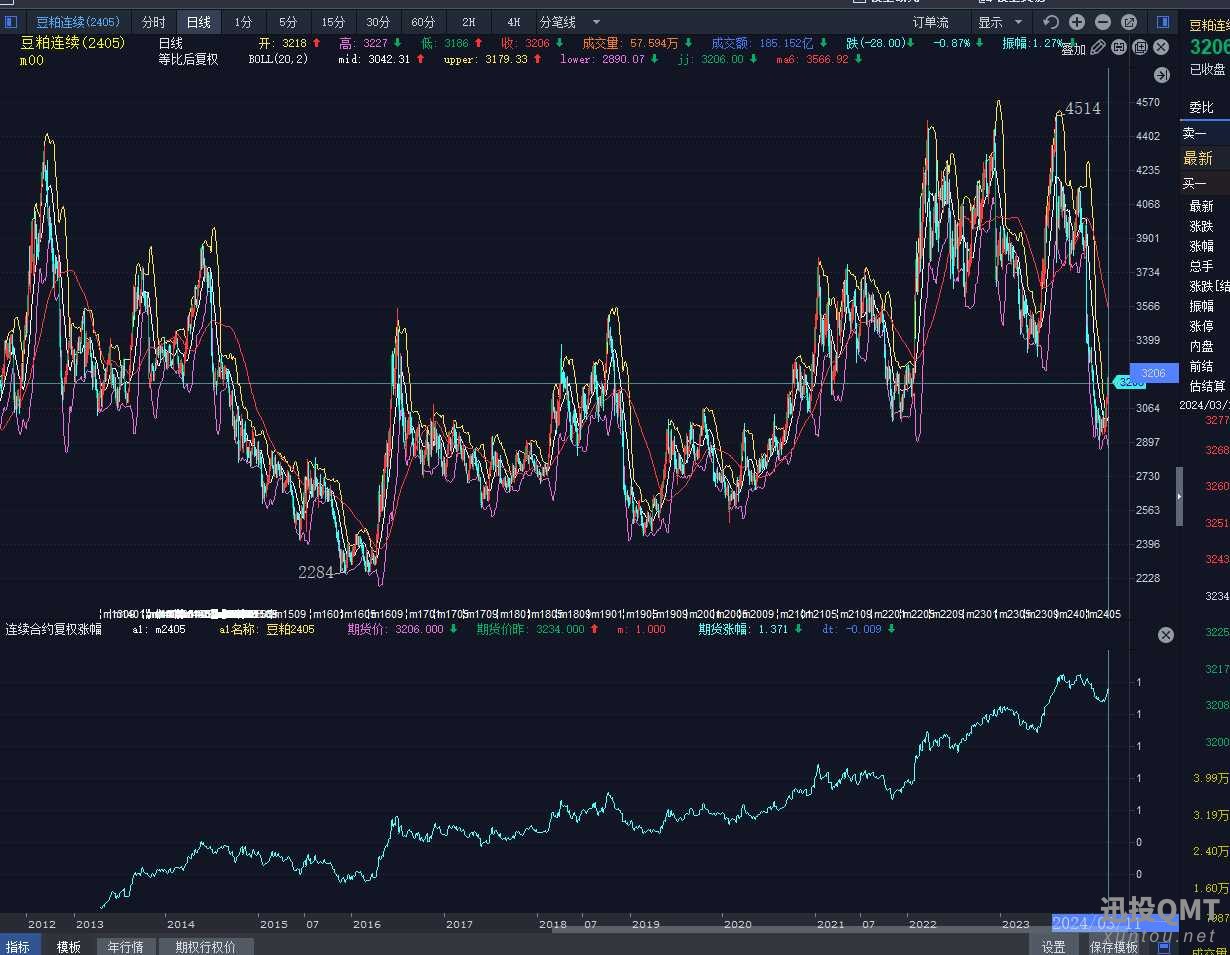Select the 30分 period tab
This screenshot has width=1230, height=955.
click(378, 22)
